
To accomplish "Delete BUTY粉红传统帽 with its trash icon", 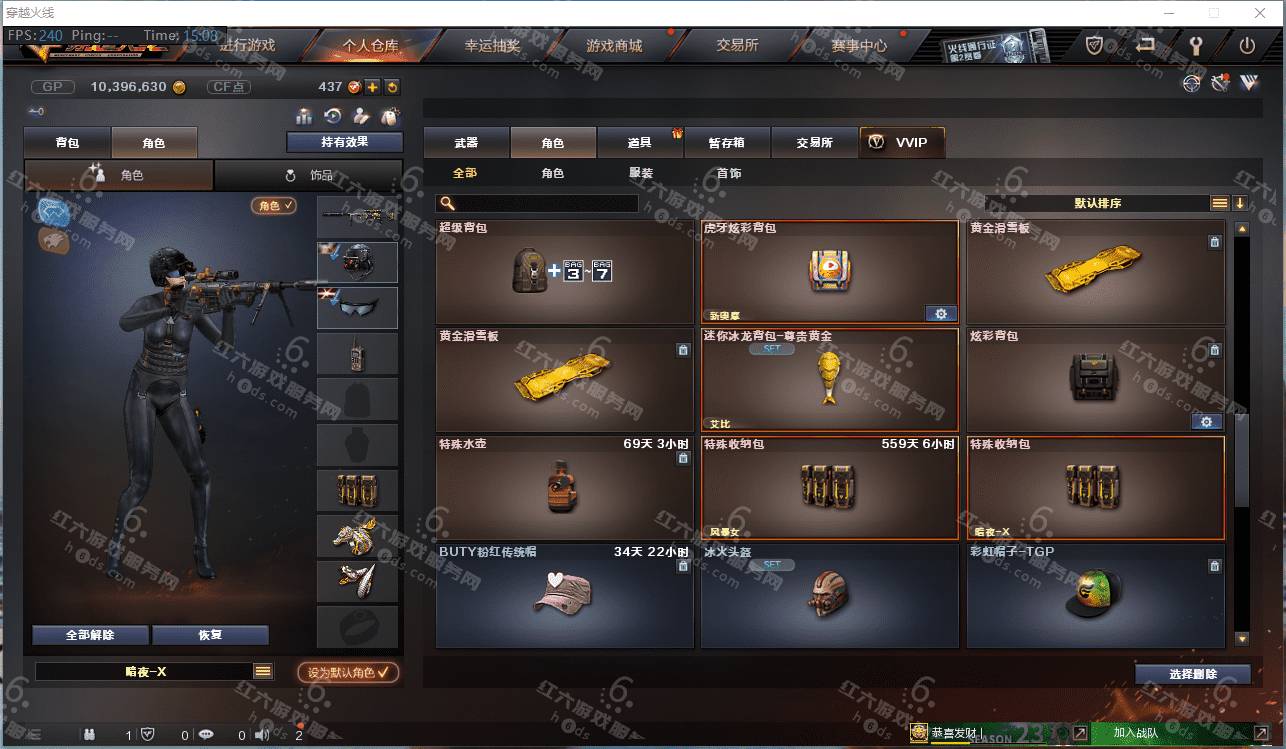I will point(683,566).
